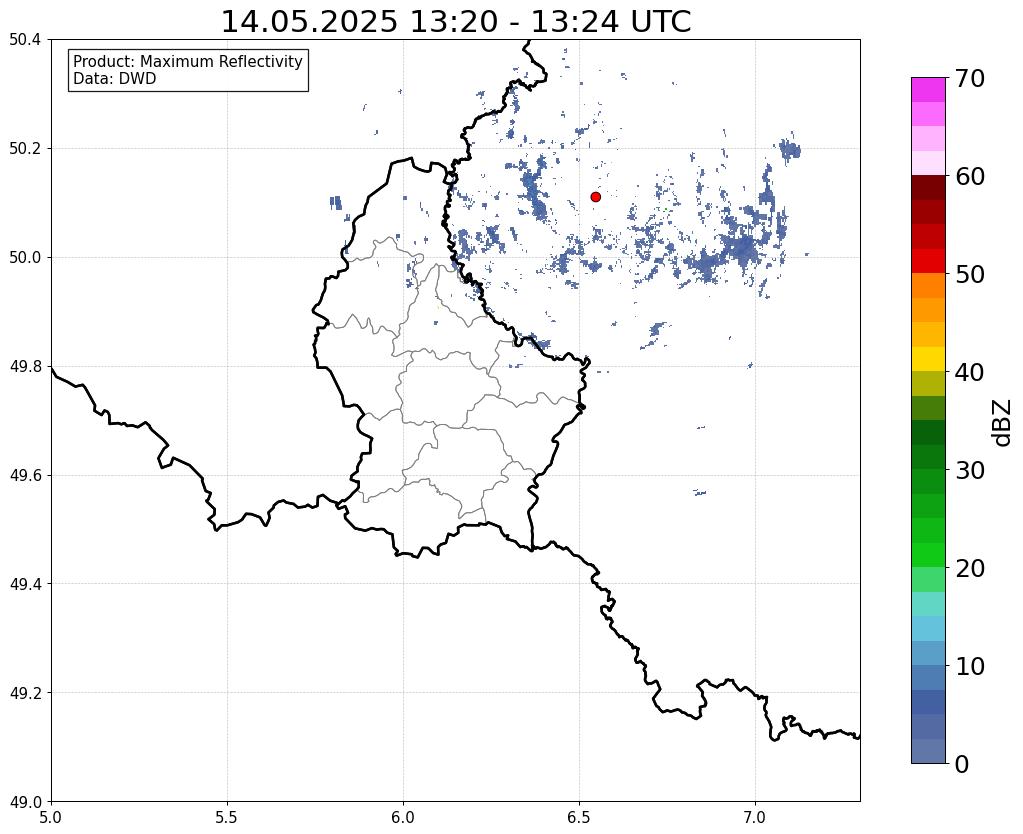This screenshot has height=834, width=1023.
Task: Click the x-axis label "7.0"
Action: [x=755, y=818]
